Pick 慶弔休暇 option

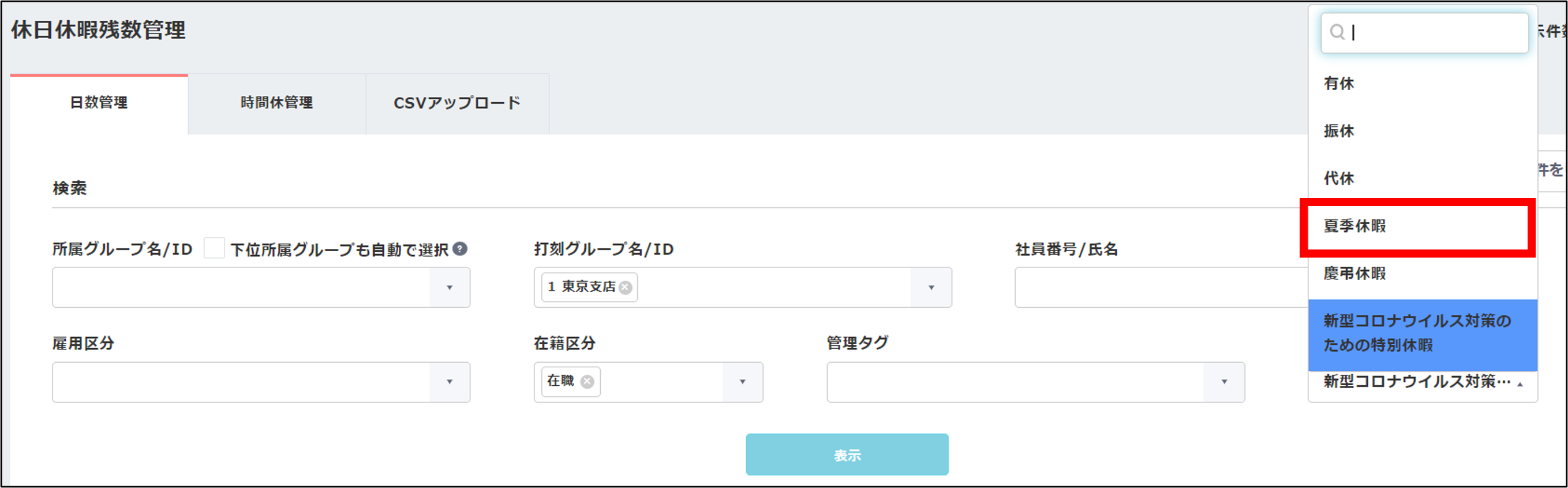pyautogui.click(x=1355, y=274)
